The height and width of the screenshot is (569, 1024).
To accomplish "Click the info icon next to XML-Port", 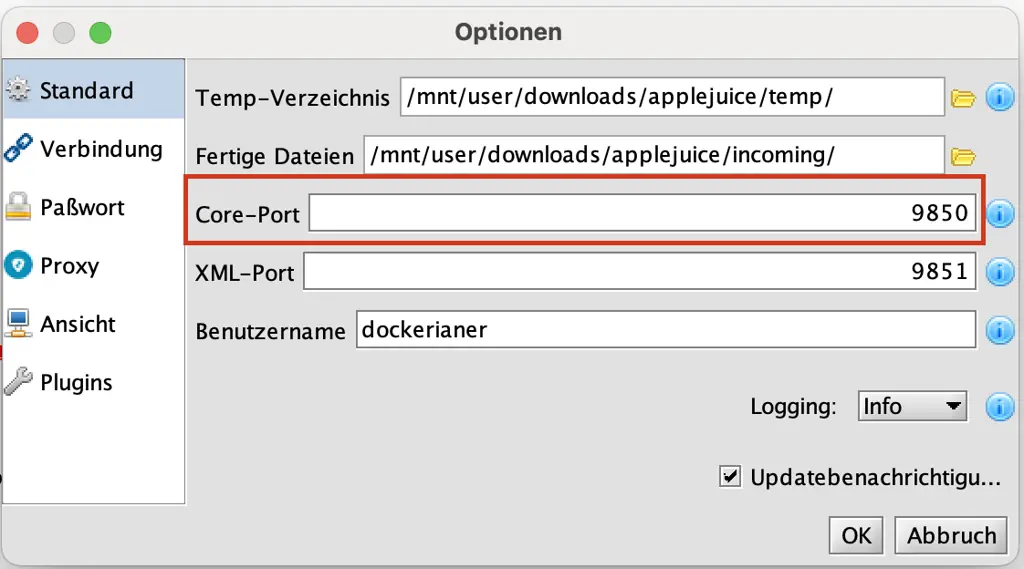I will click(x=999, y=272).
